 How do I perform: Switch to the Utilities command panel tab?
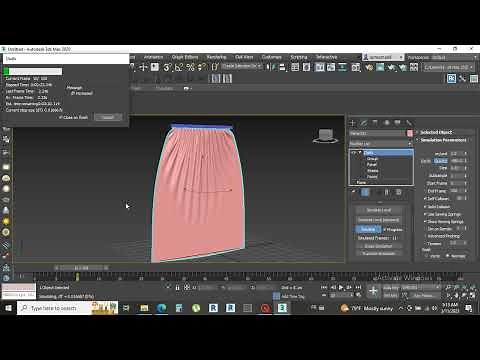click(x=409, y=123)
